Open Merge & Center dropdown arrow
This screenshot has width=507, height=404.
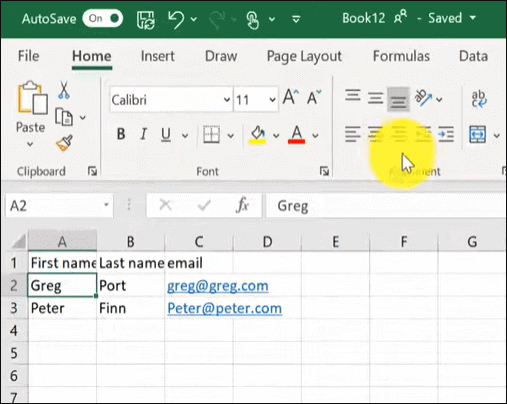497,135
